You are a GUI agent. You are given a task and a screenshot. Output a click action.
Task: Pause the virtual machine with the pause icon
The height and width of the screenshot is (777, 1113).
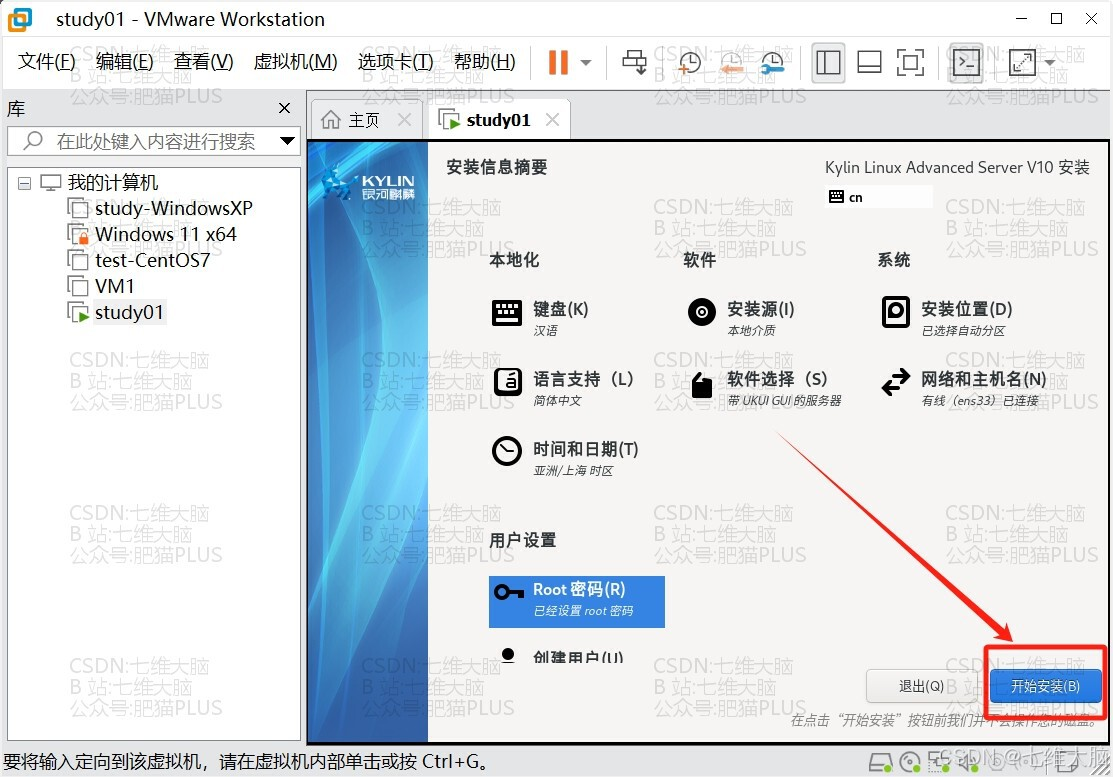pyautogui.click(x=559, y=62)
